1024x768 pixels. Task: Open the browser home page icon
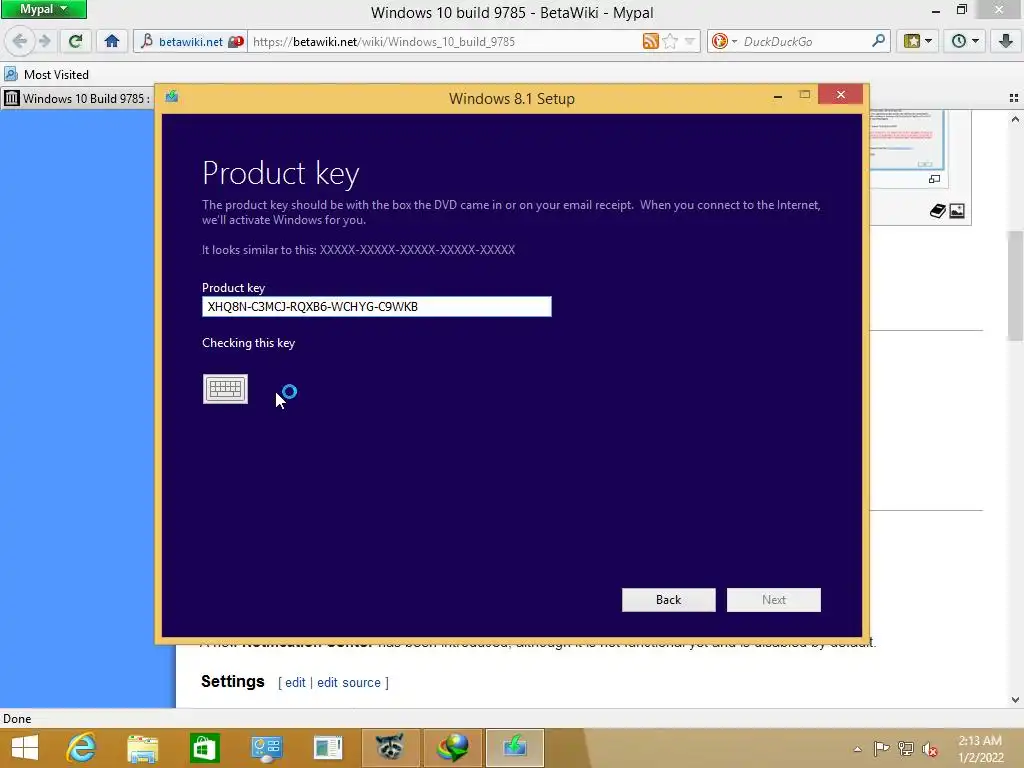click(x=112, y=41)
